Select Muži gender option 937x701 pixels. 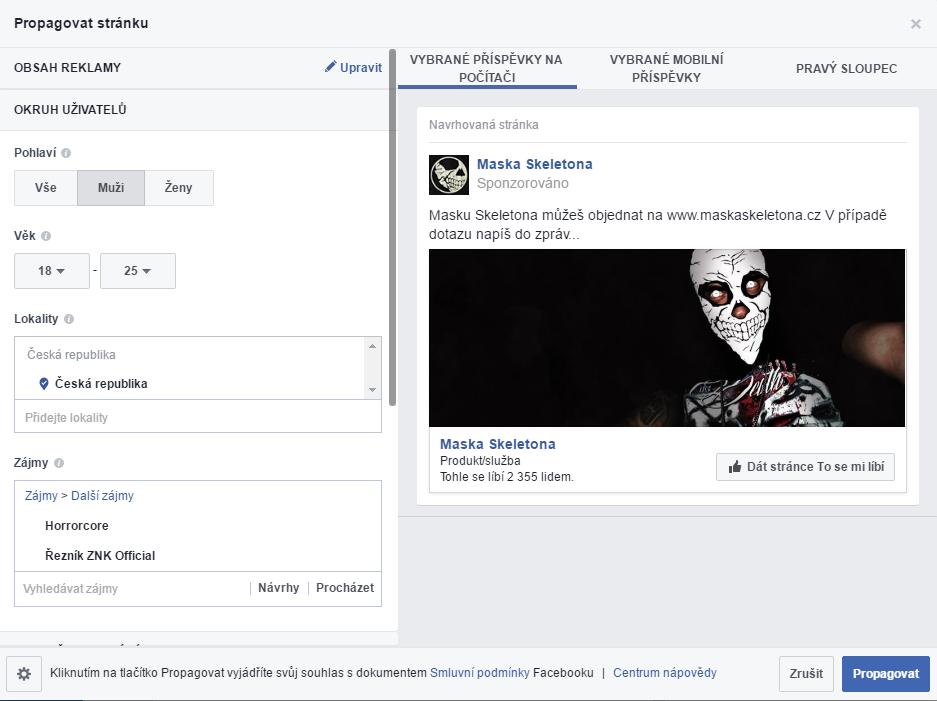111,188
